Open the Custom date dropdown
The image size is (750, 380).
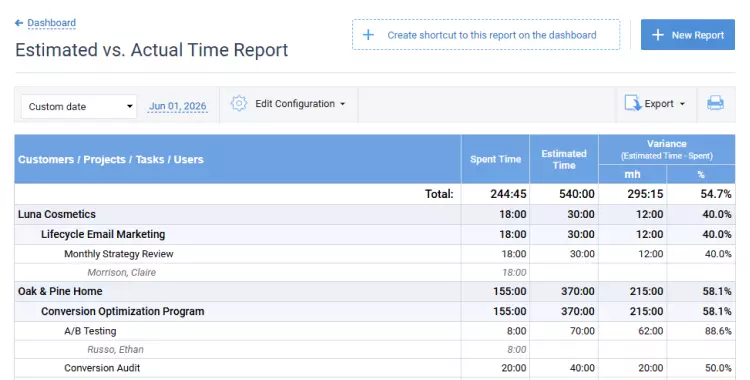tap(79, 106)
